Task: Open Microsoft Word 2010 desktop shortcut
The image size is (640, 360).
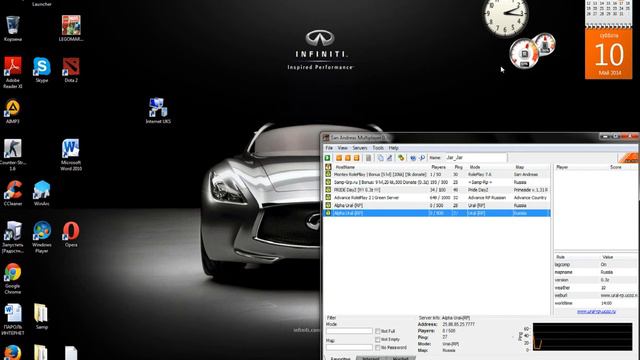Action: coord(71,155)
